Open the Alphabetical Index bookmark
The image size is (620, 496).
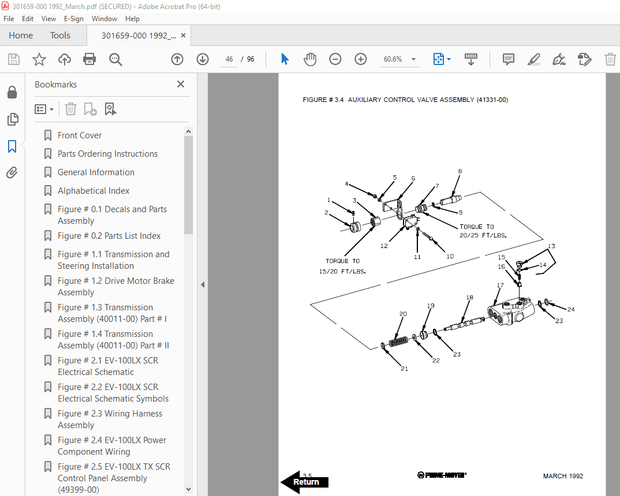pos(93,191)
